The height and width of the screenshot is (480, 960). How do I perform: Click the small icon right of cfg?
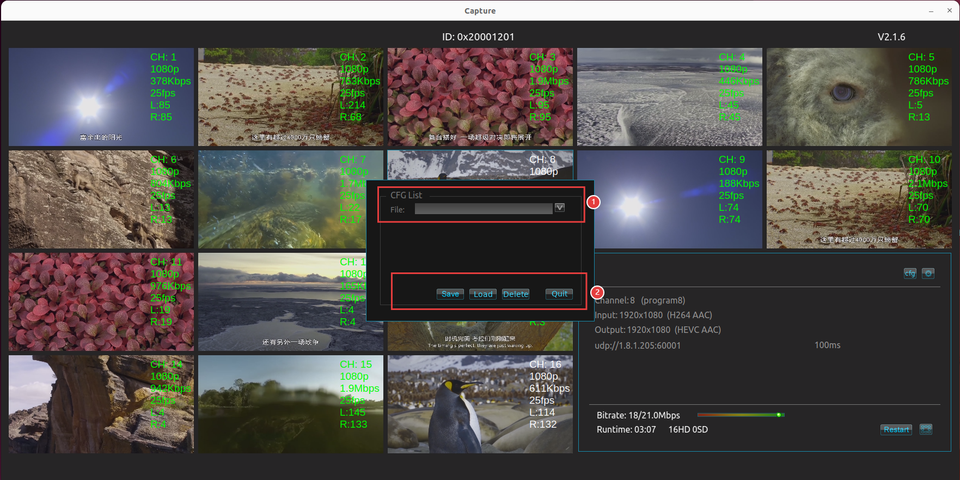tap(928, 273)
